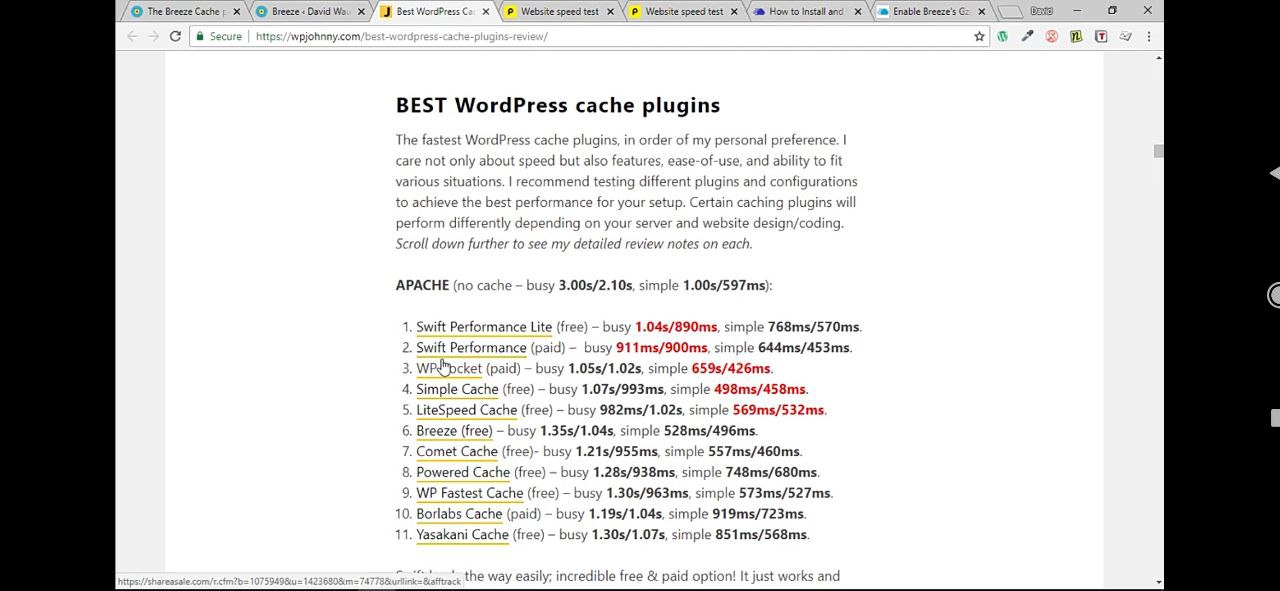Click the APACHE label text

(422, 285)
